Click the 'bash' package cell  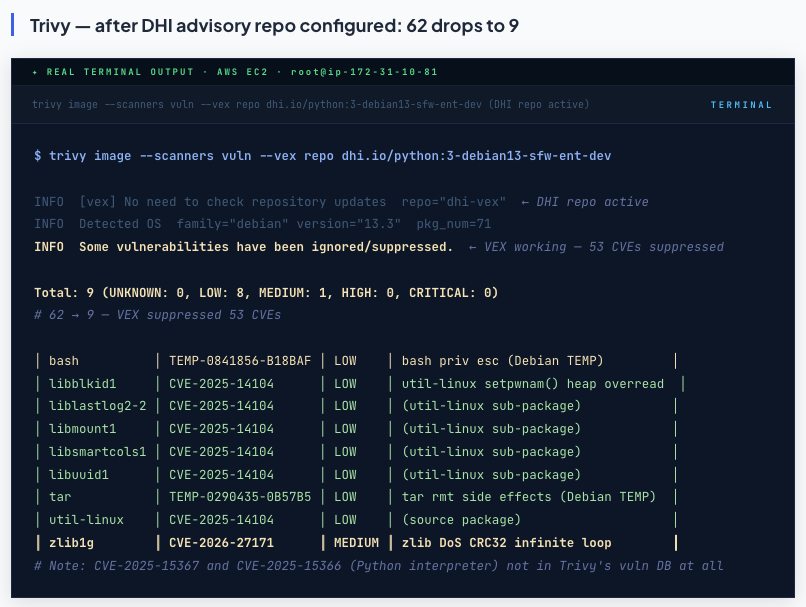64,361
